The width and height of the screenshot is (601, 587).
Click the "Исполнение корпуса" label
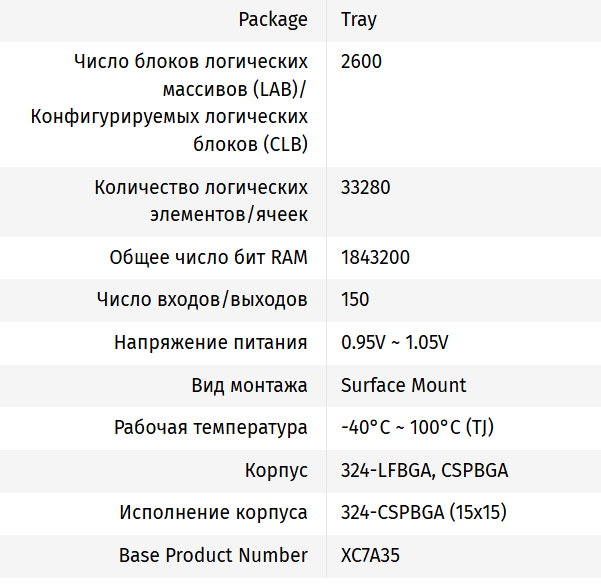[213, 513]
